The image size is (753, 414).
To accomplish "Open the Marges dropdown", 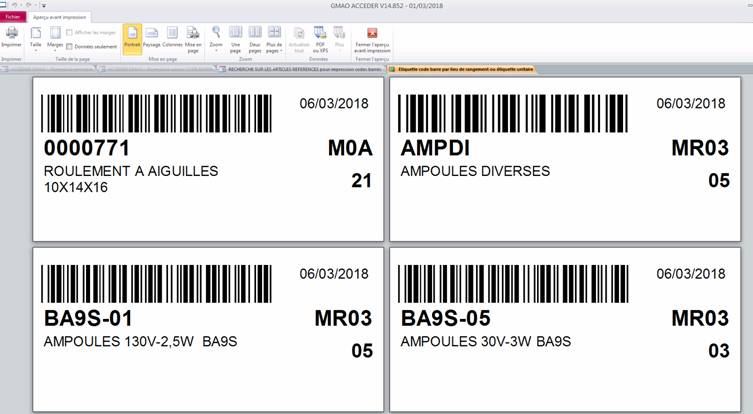I will click(55, 38).
